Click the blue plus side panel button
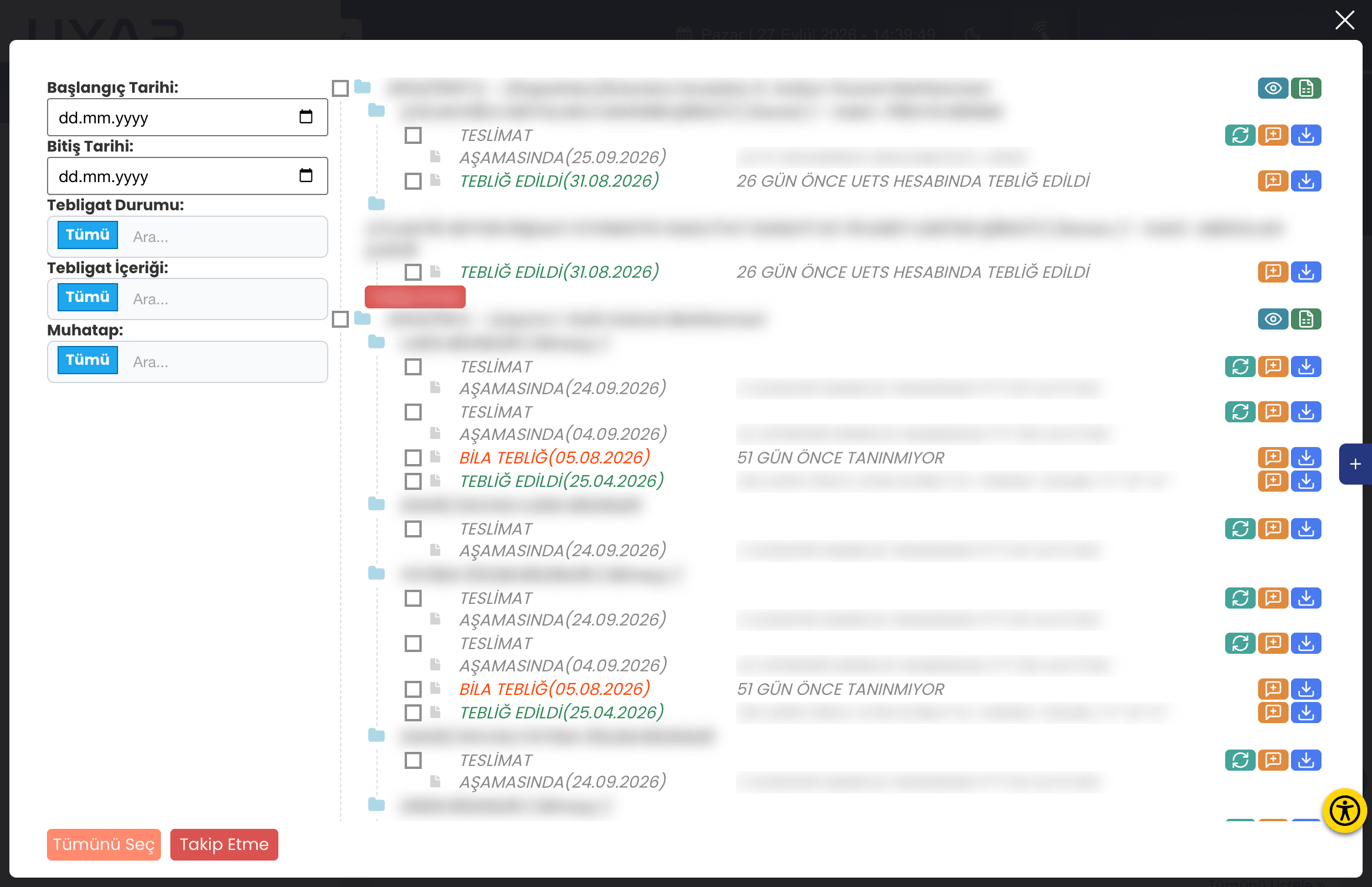The height and width of the screenshot is (887, 1372). [1355, 464]
